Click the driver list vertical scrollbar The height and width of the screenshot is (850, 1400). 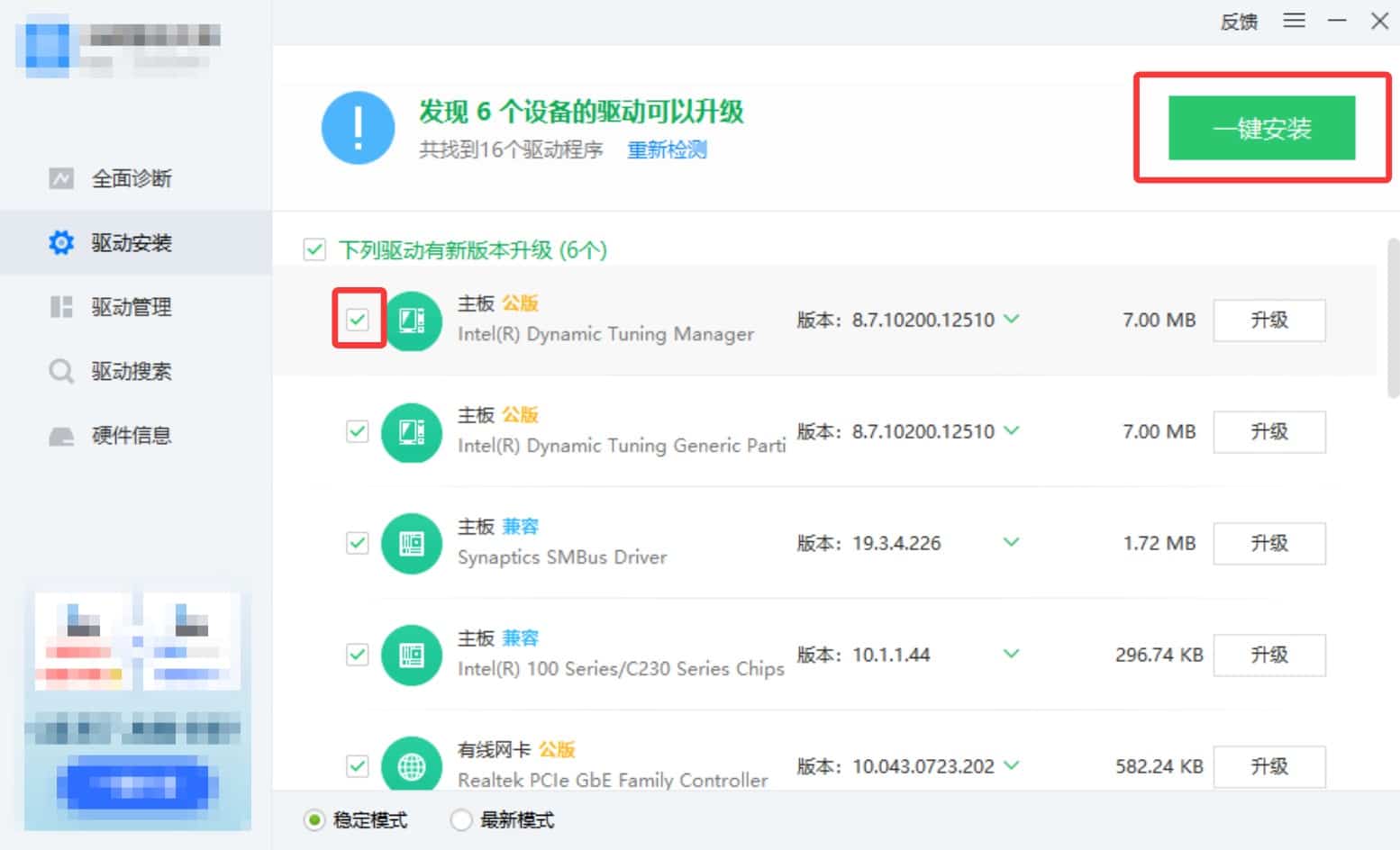pyautogui.click(x=1393, y=317)
